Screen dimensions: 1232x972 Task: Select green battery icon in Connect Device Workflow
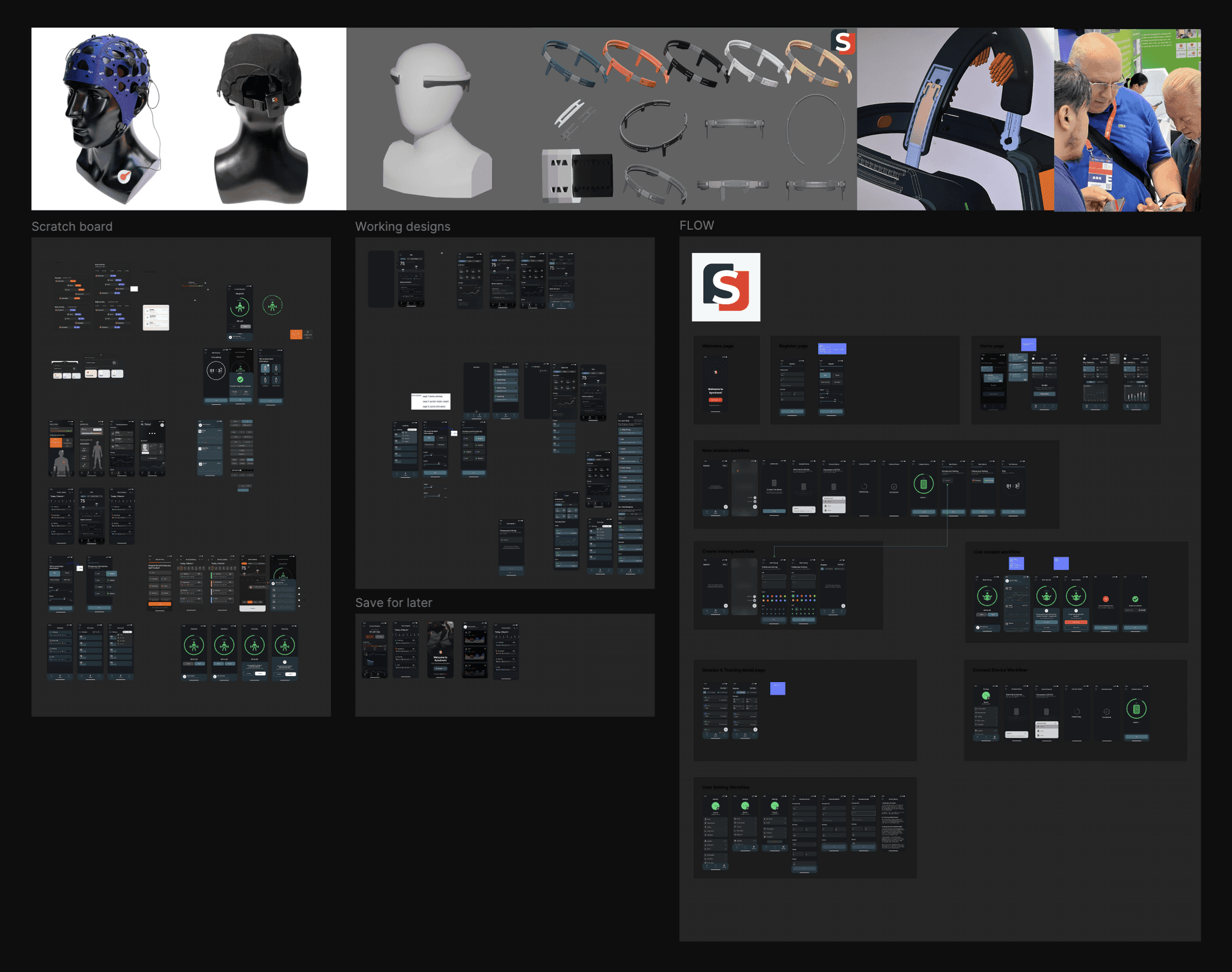(1136, 709)
